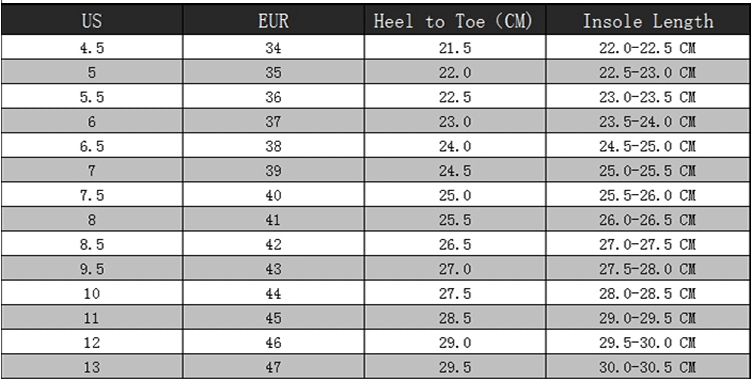This screenshot has height=388, width=753.
Task: Select US size 6.5 cell
Action: click(92, 146)
